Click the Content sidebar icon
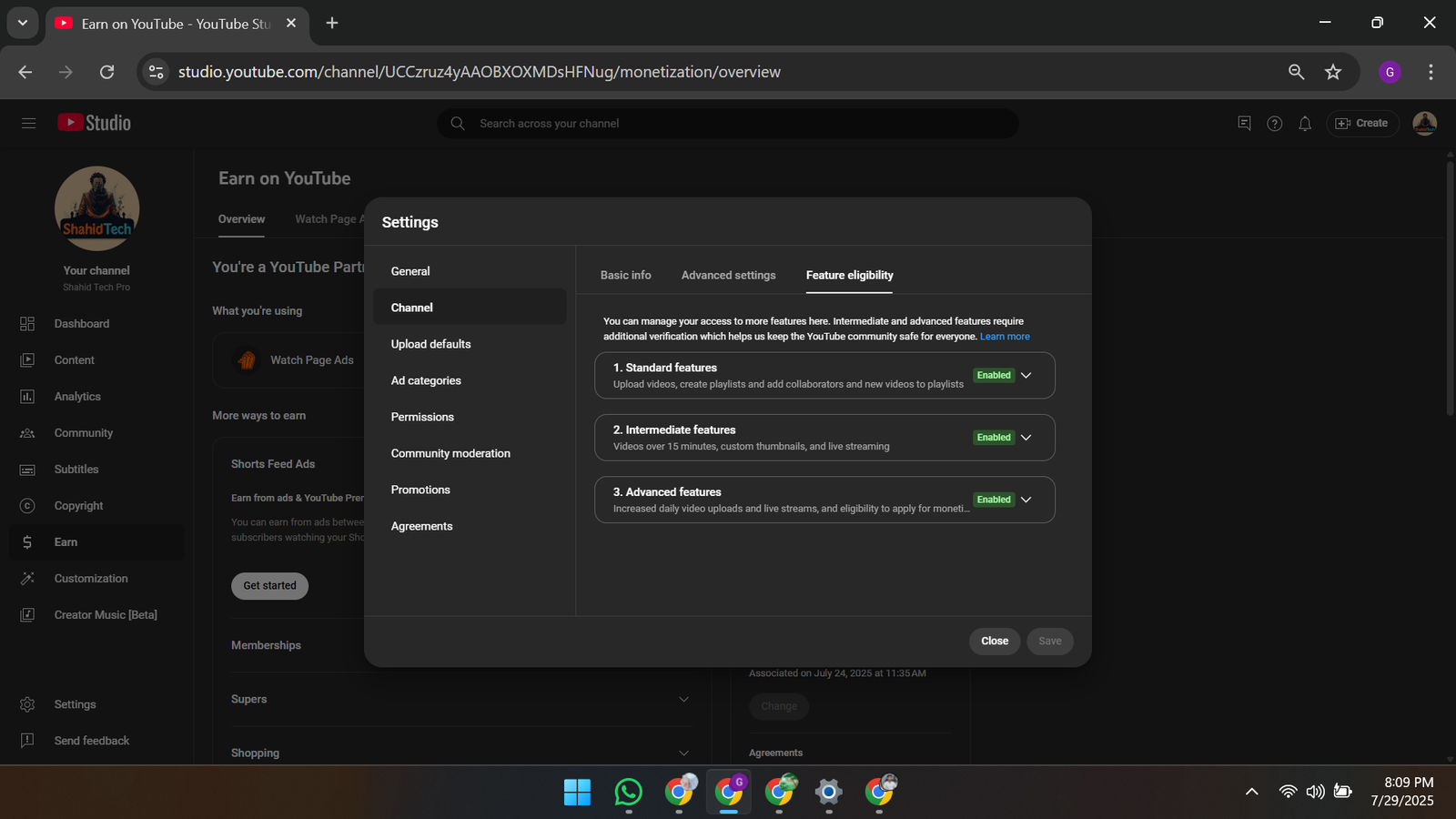1456x819 pixels. (27, 360)
